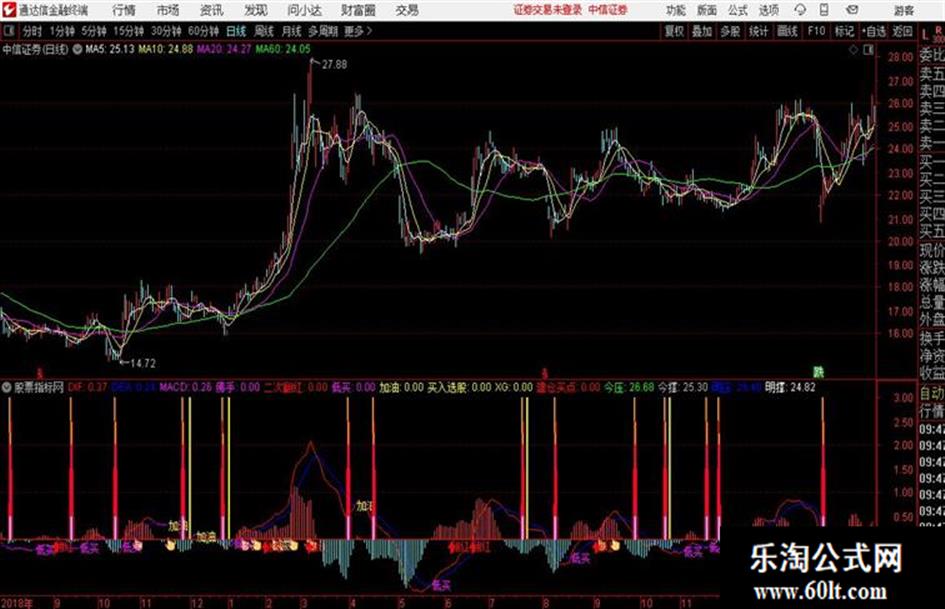
Task: Click the 买入选股: 0.00 indicator value
Action: 459,387
